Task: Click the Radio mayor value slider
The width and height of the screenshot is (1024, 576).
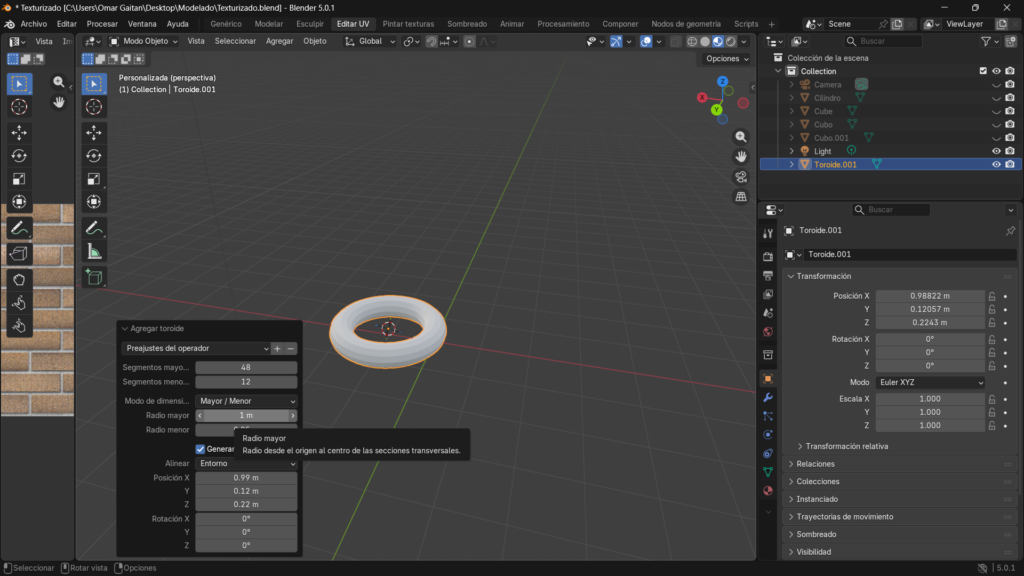Action: tap(246, 415)
